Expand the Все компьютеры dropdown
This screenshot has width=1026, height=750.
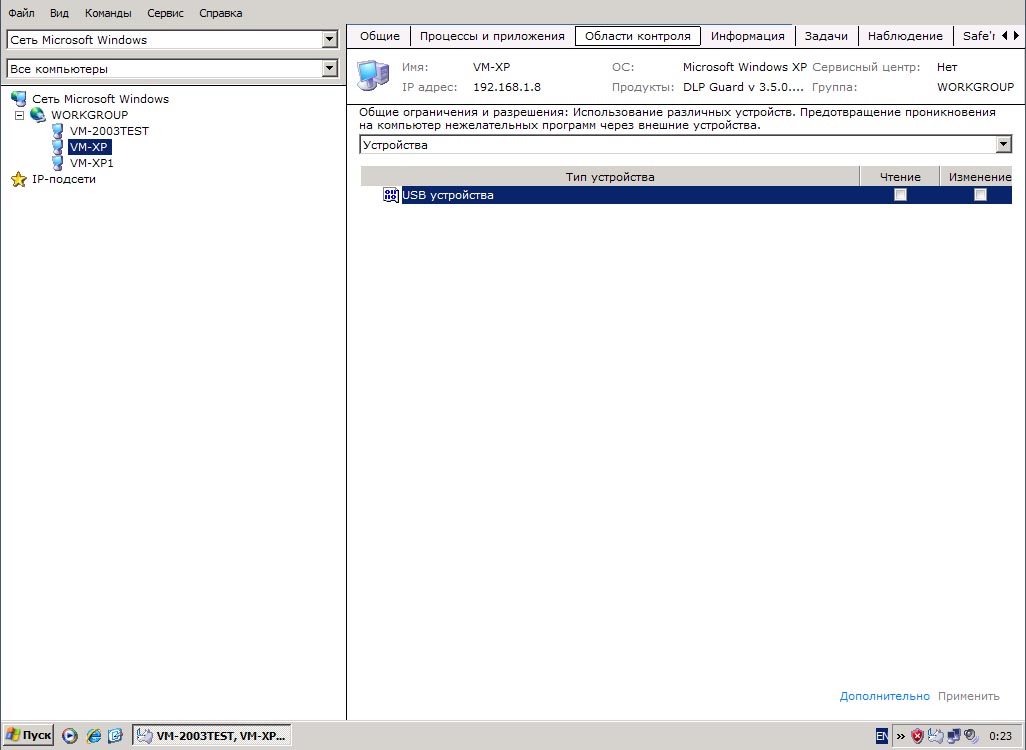pyautogui.click(x=329, y=68)
